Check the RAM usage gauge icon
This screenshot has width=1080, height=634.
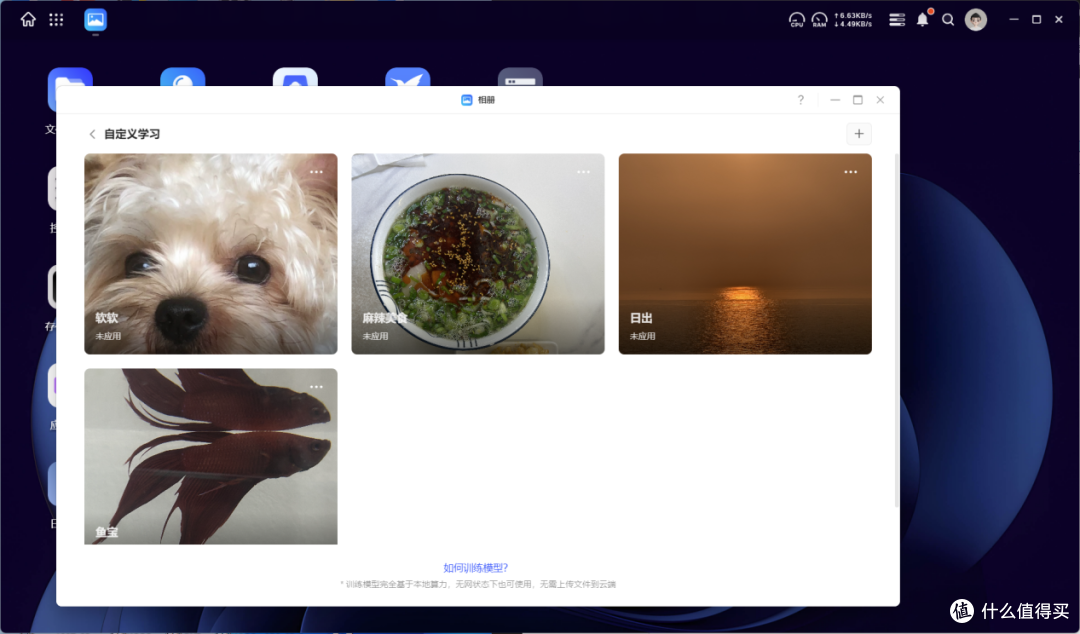(x=819, y=20)
